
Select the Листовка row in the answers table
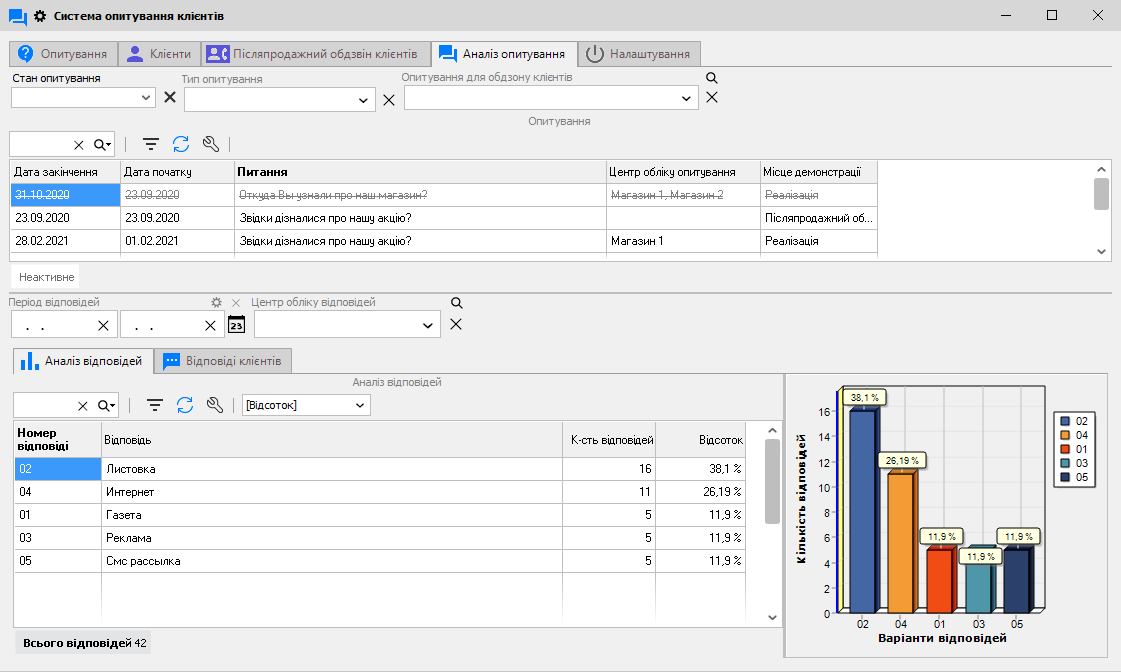click(x=330, y=468)
